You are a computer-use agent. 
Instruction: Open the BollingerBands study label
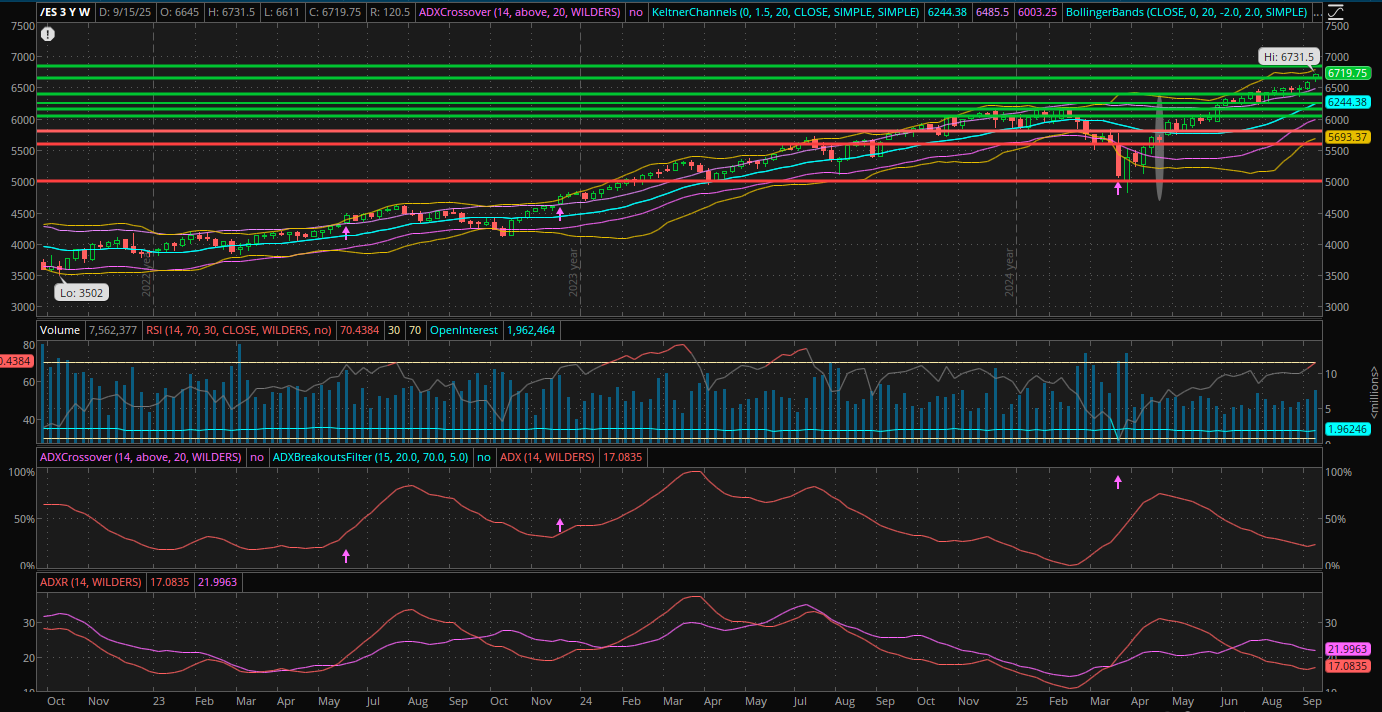pos(1186,13)
